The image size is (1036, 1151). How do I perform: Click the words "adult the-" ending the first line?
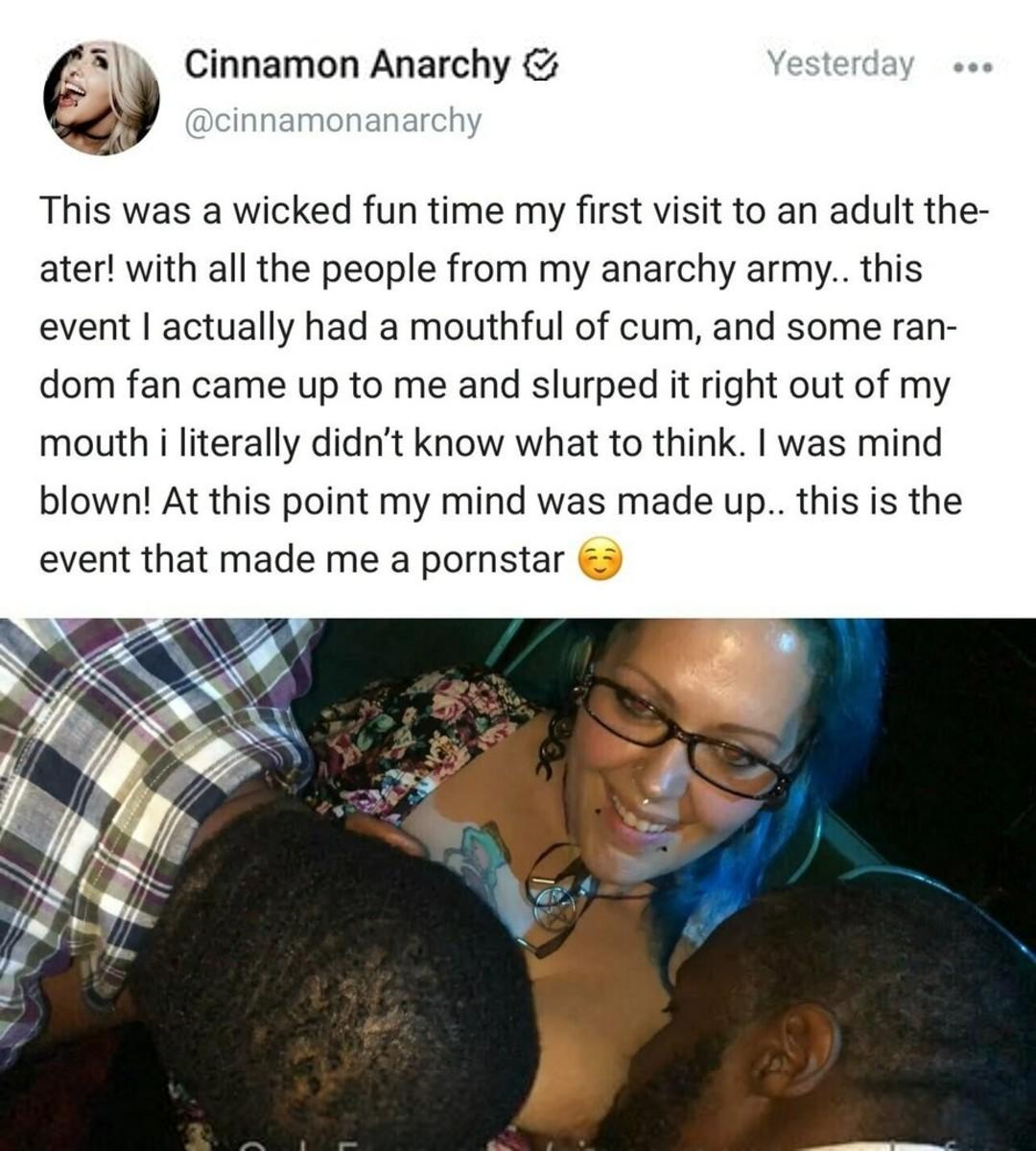[903, 212]
